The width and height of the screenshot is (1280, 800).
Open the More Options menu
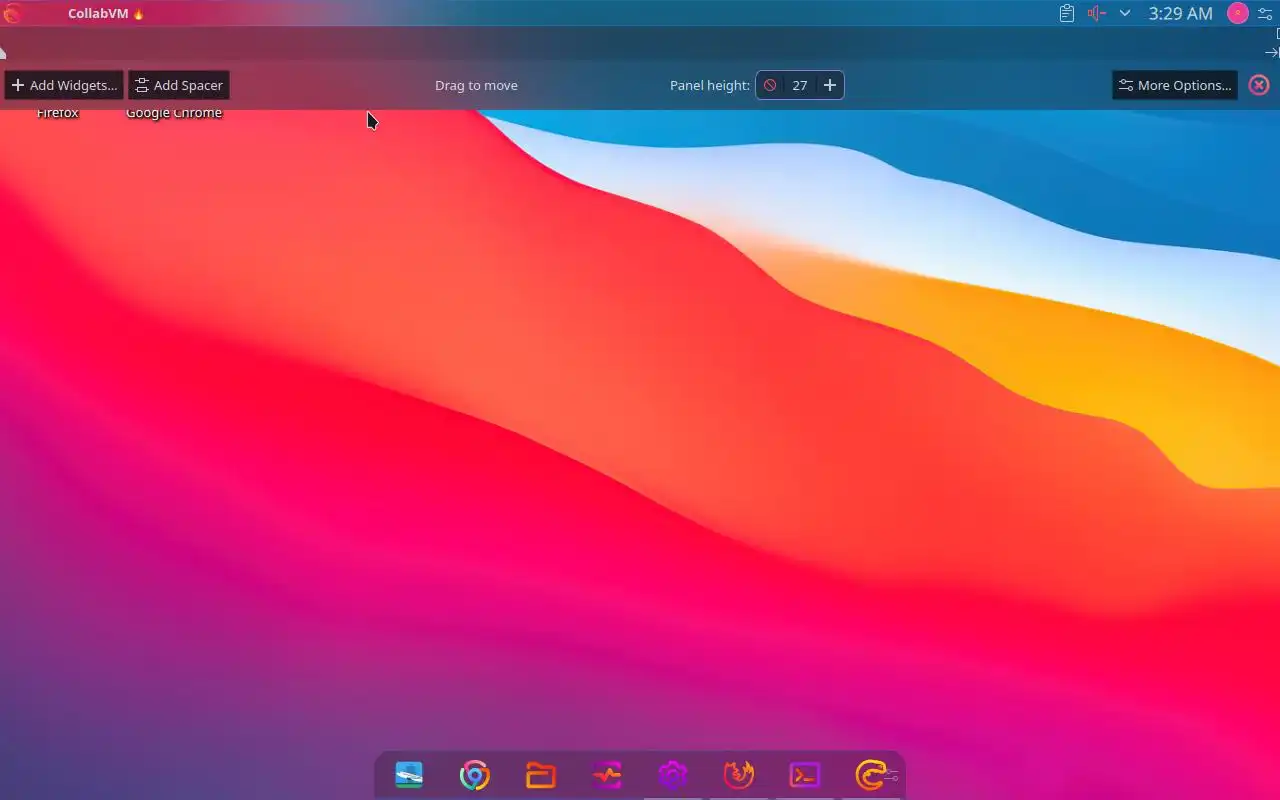click(x=1175, y=85)
